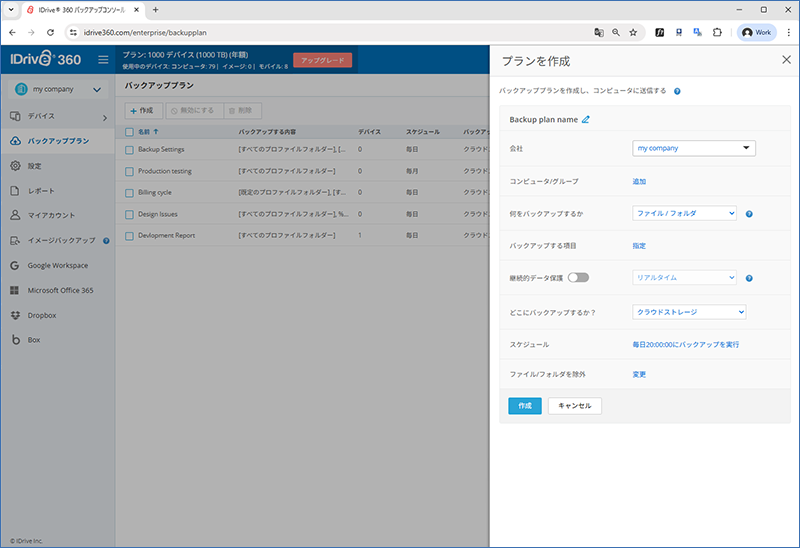Toggle the 継続的データ保護 switch
Viewport: 800px width, 548px height.
pyautogui.click(x=578, y=277)
